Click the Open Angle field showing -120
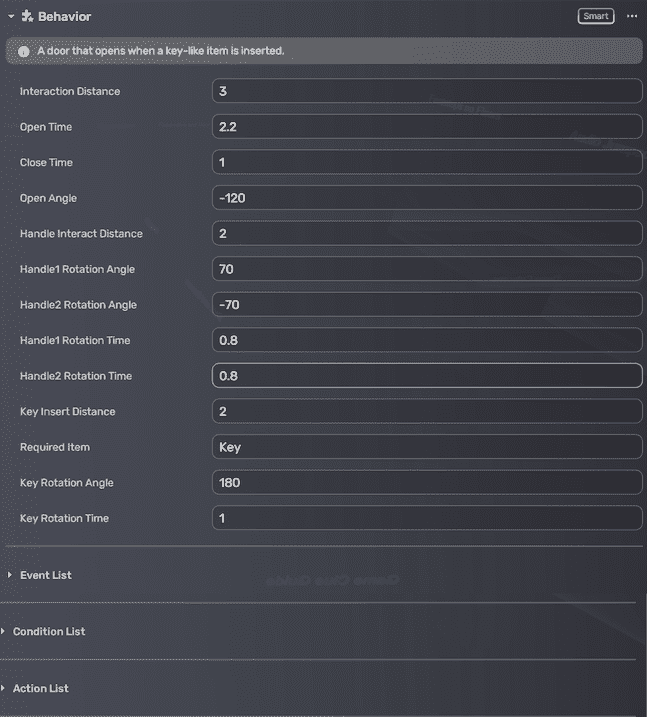 [427, 198]
